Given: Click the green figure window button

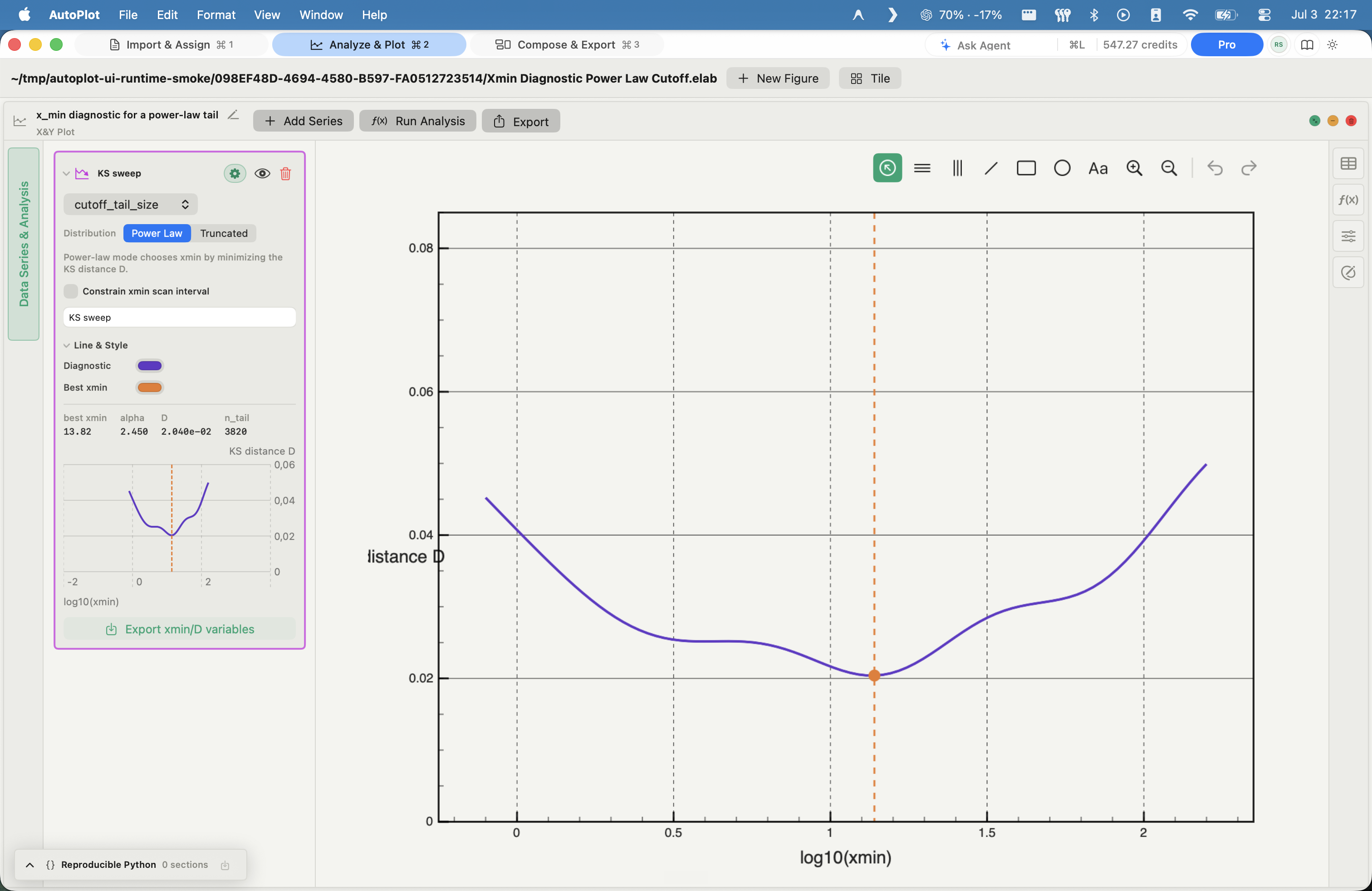Looking at the screenshot, I should [x=1314, y=121].
